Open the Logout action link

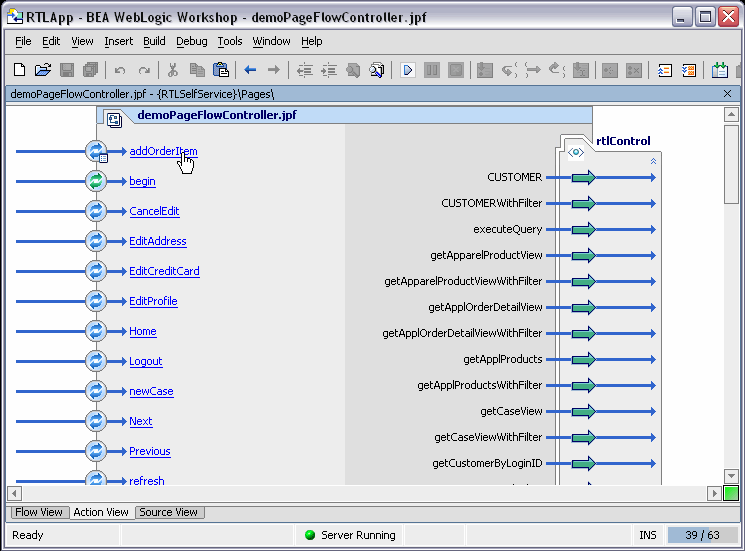click(x=145, y=361)
